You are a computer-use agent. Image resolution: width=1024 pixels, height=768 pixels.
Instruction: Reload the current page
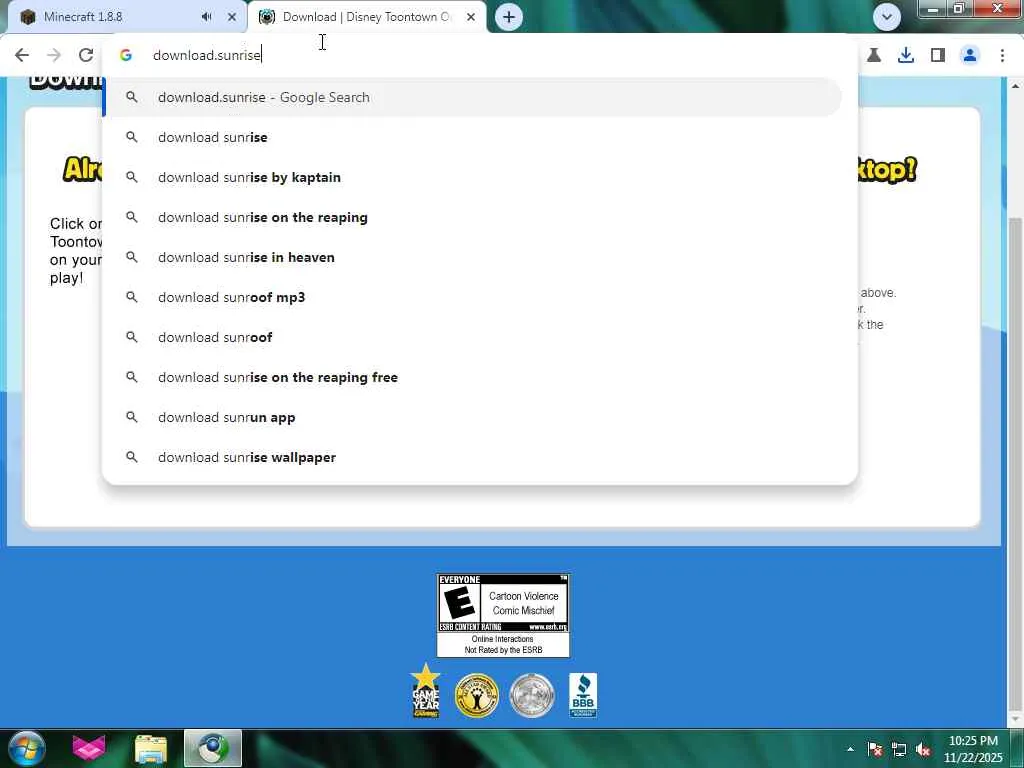[x=86, y=55]
